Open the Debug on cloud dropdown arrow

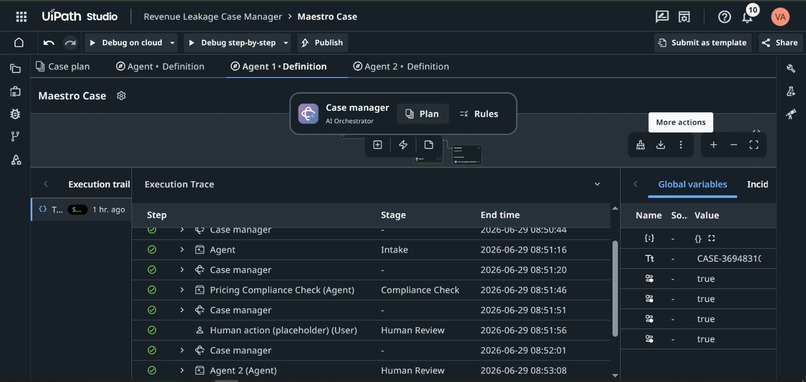(x=173, y=43)
